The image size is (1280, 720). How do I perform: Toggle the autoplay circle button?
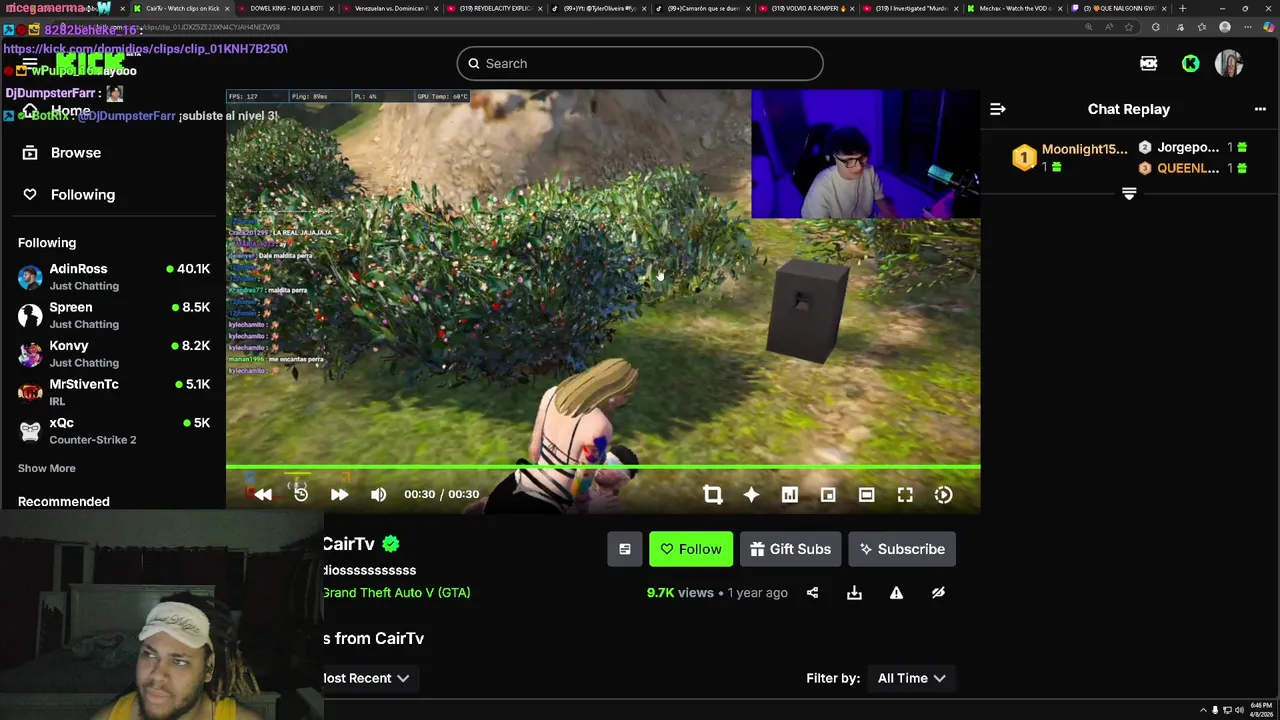point(943,494)
